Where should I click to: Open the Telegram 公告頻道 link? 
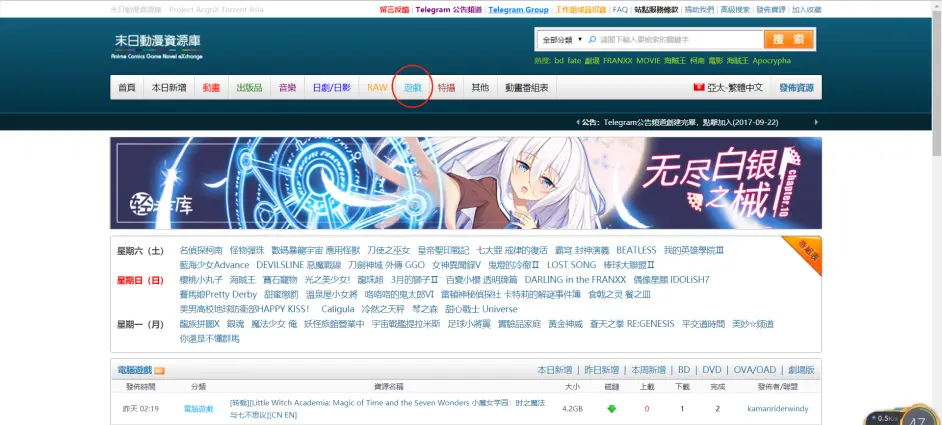point(449,10)
